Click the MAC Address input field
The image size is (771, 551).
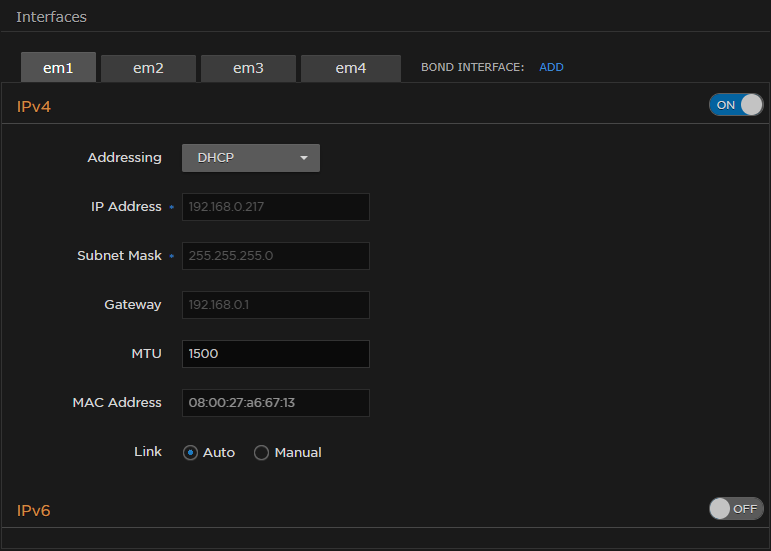tap(276, 403)
